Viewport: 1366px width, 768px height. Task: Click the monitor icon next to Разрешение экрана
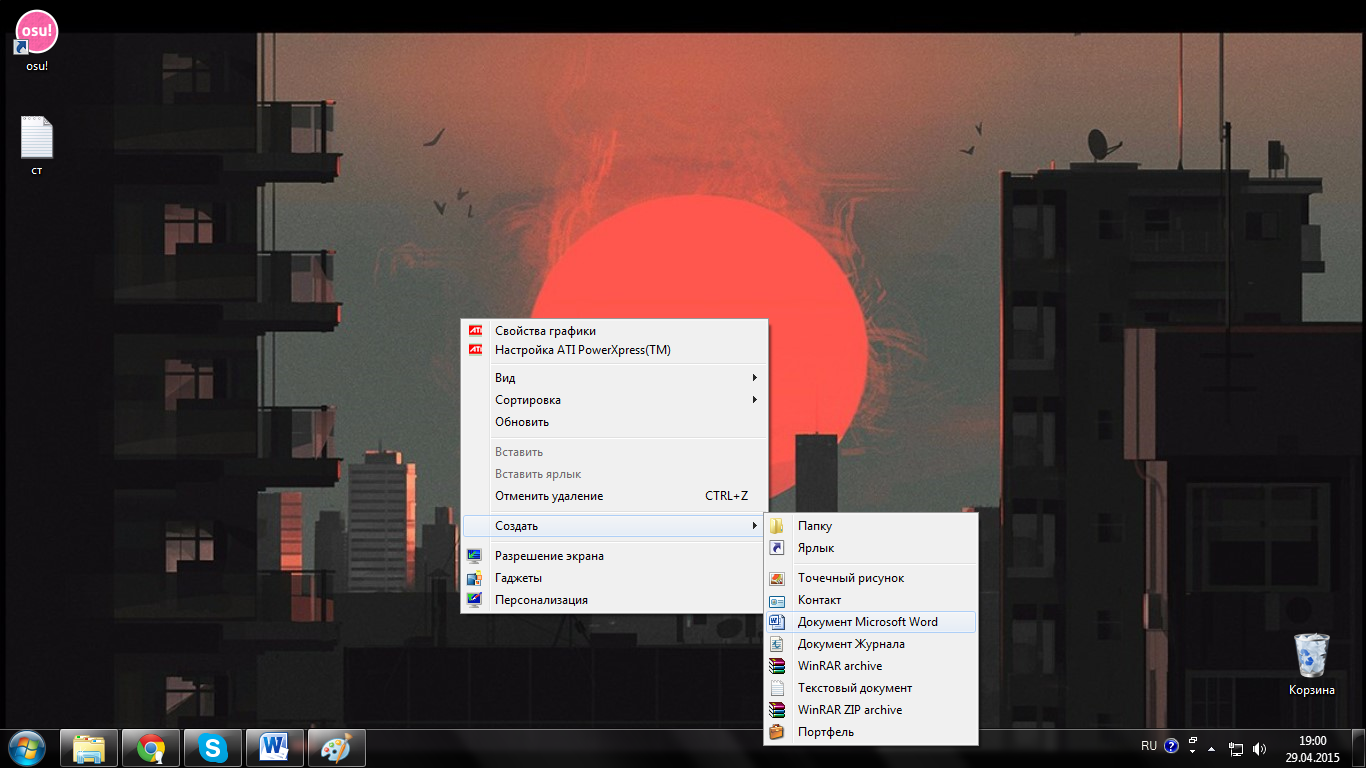(x=474, y=556)
